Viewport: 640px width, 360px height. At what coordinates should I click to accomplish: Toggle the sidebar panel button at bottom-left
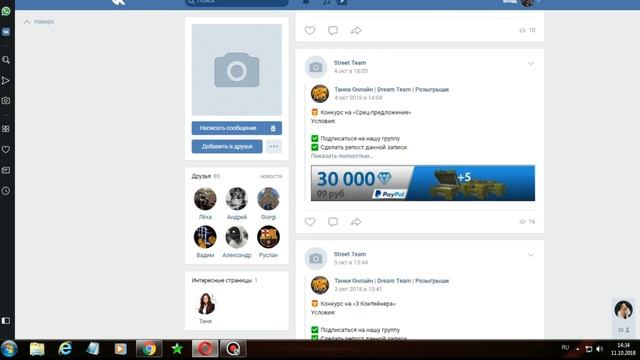[6, 321]
